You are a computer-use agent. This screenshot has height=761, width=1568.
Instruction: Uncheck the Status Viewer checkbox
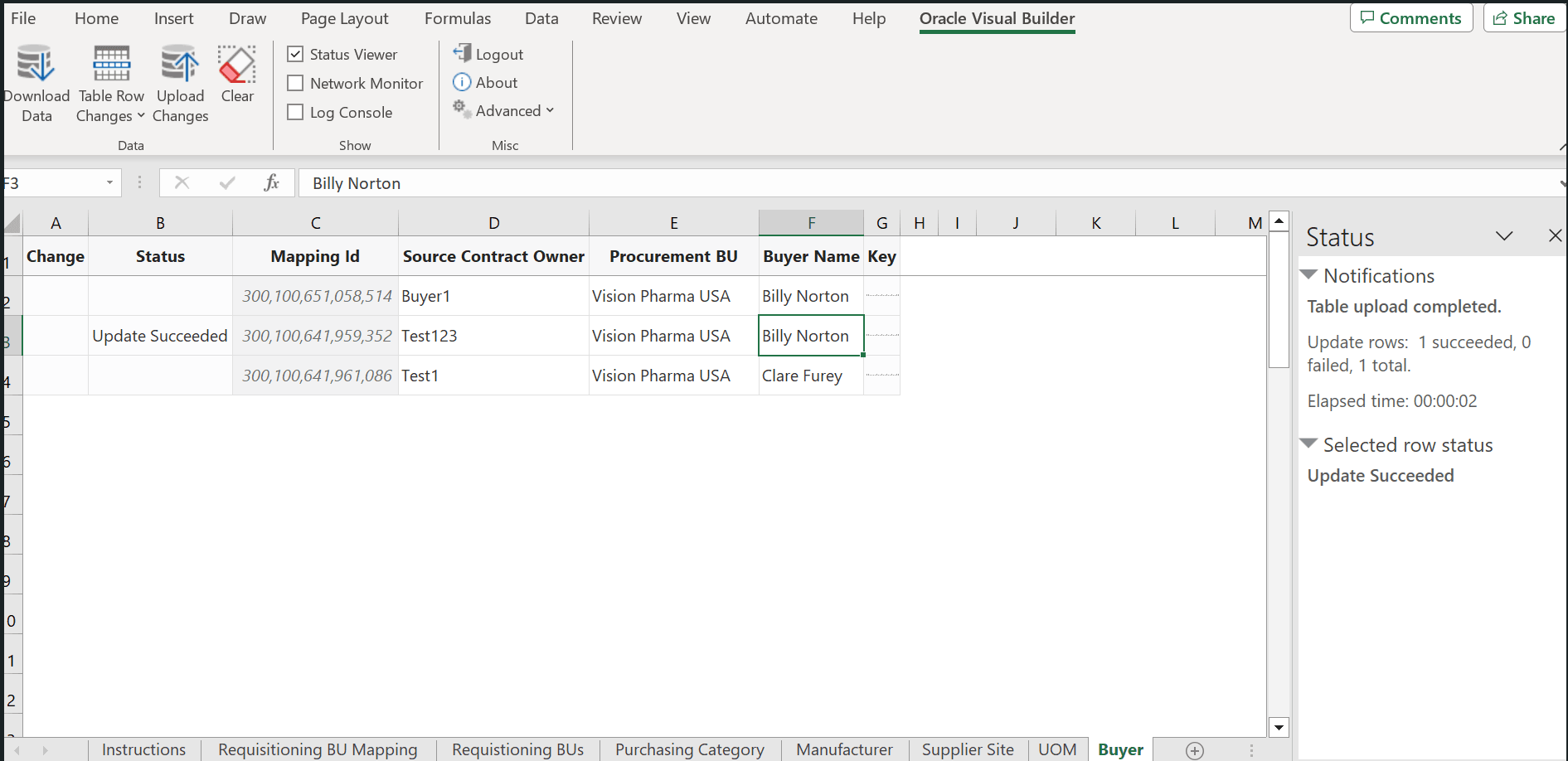coord(295,53)
